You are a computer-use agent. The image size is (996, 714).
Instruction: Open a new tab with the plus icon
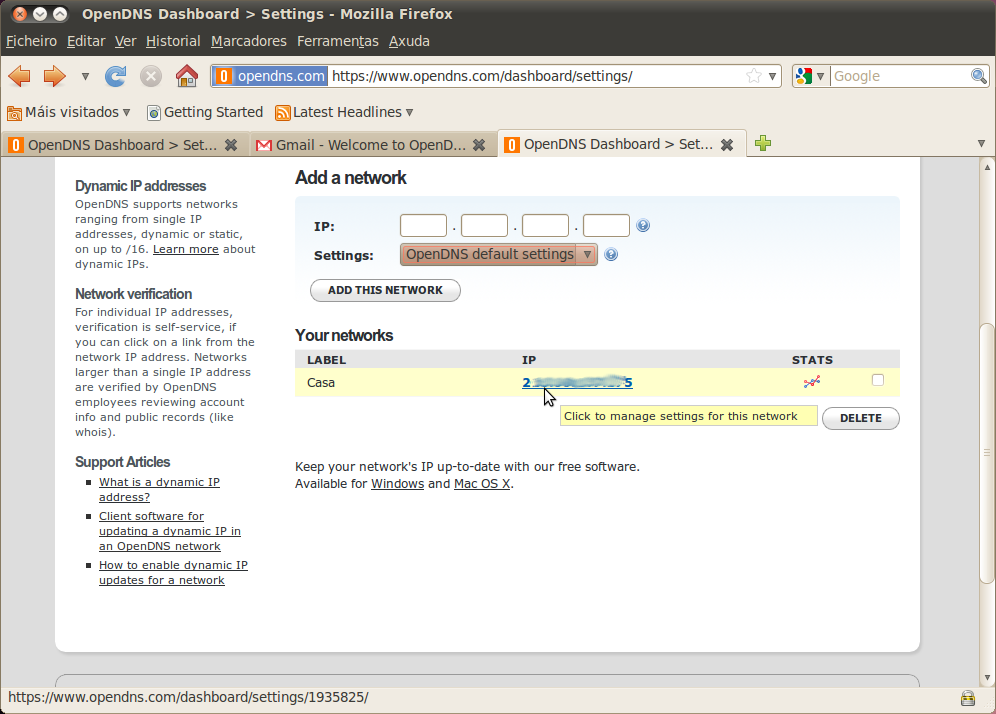tap(763, 144)
